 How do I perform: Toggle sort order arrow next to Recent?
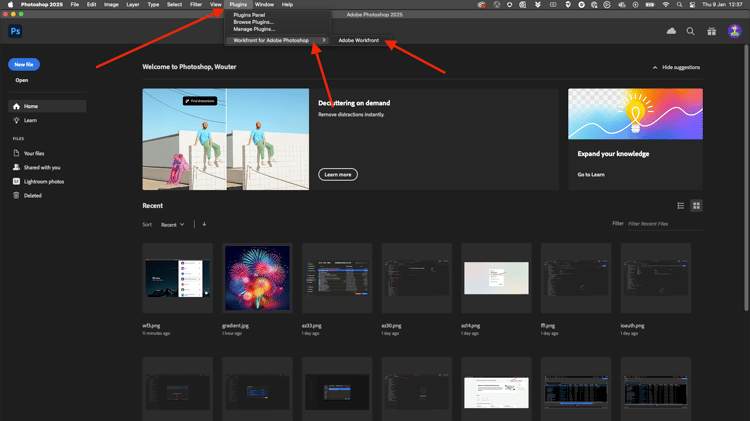(x=204, y=224)
